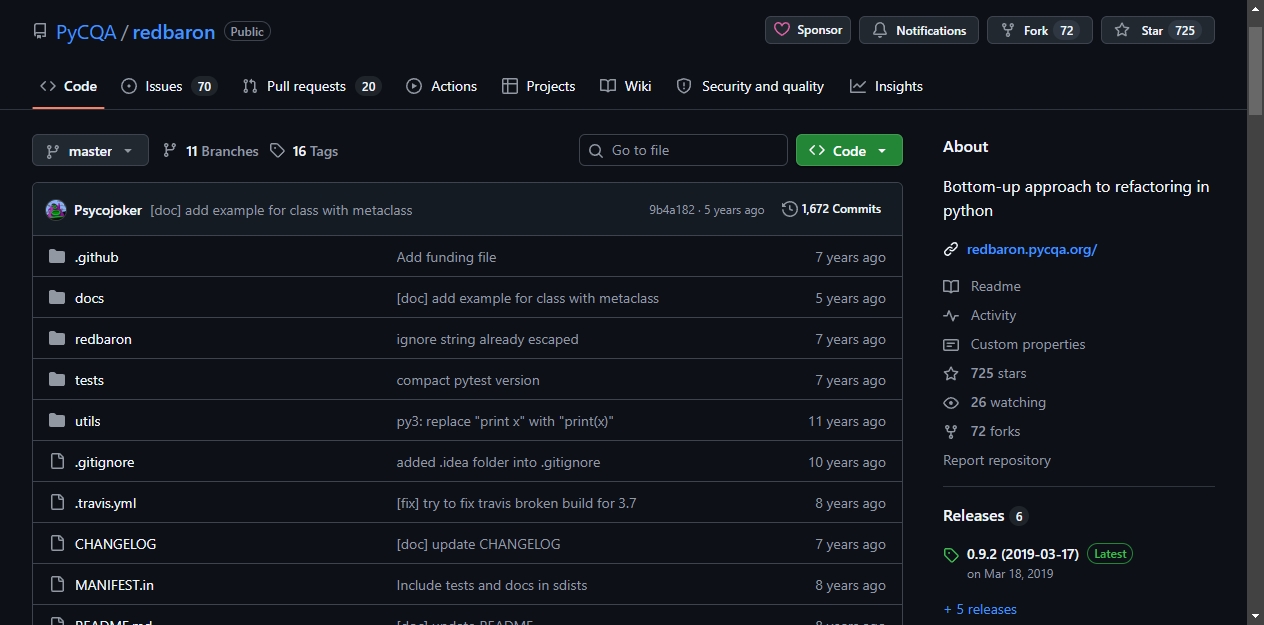Open the Pull requests tab
This screenshot has height=625, width=1264.
(x=311, y=86)
